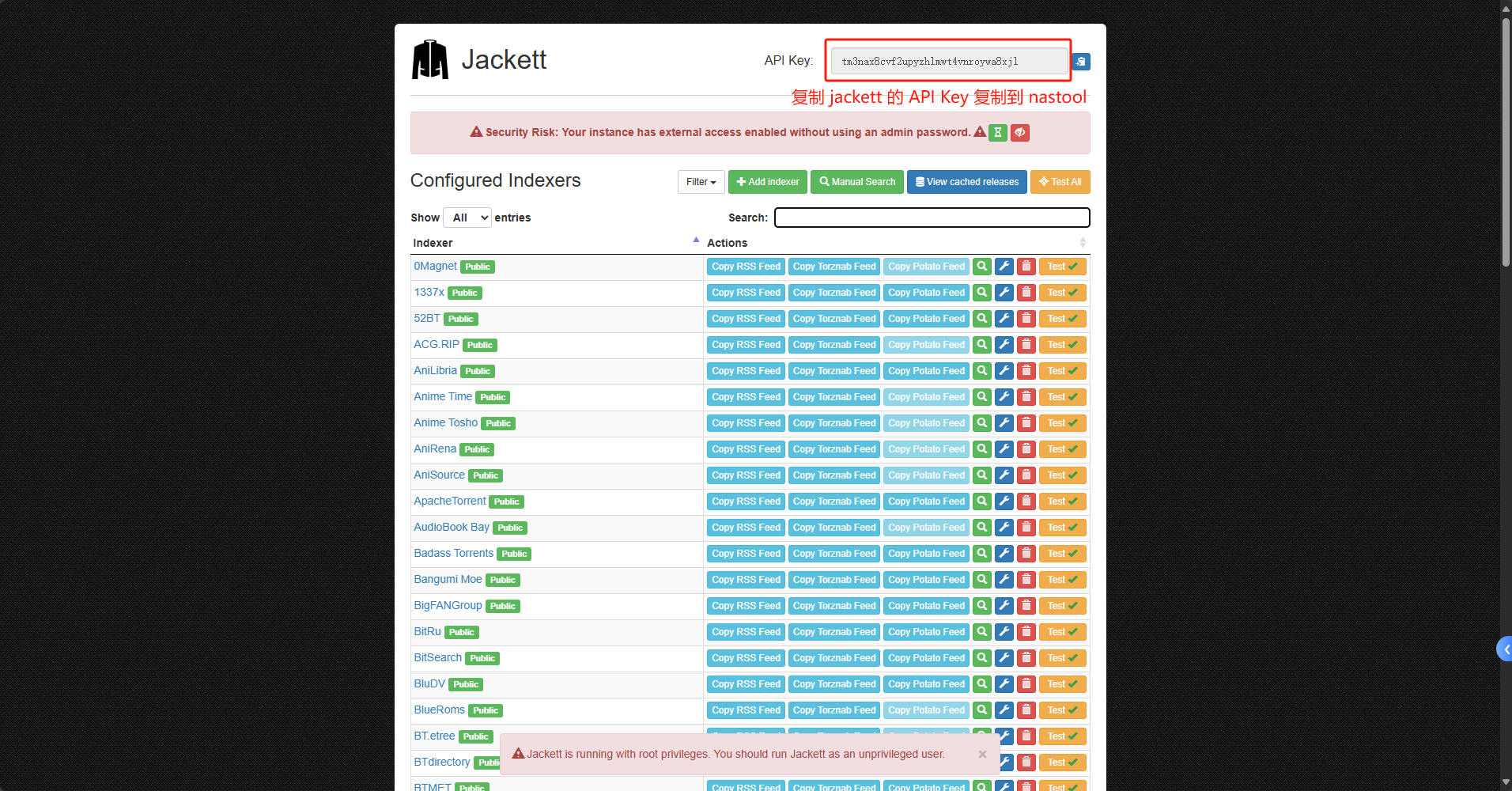Screen dimensions: 1512x791
Task: Click the Jackett logo
Action: click(x=430, y=60)
